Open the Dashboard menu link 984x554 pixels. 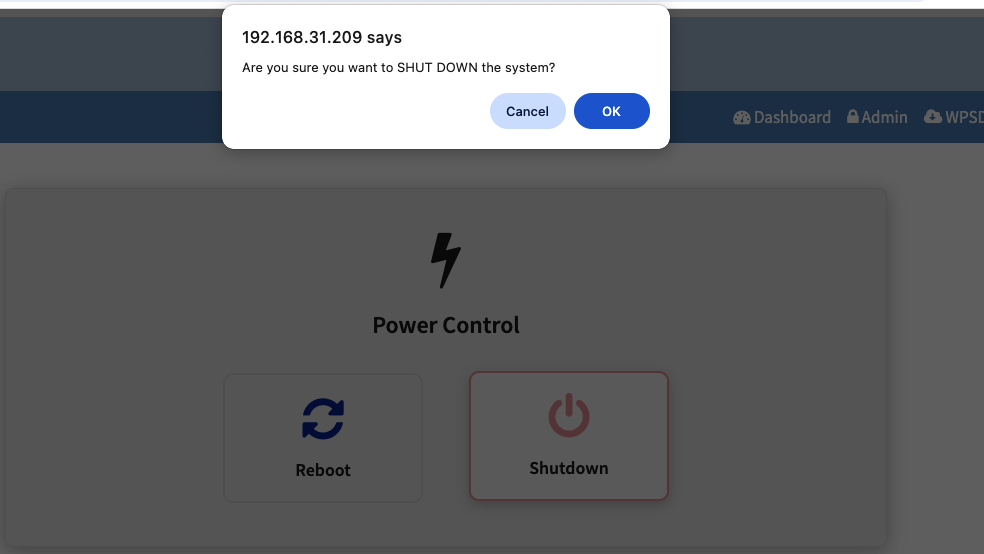pos(782,117)
